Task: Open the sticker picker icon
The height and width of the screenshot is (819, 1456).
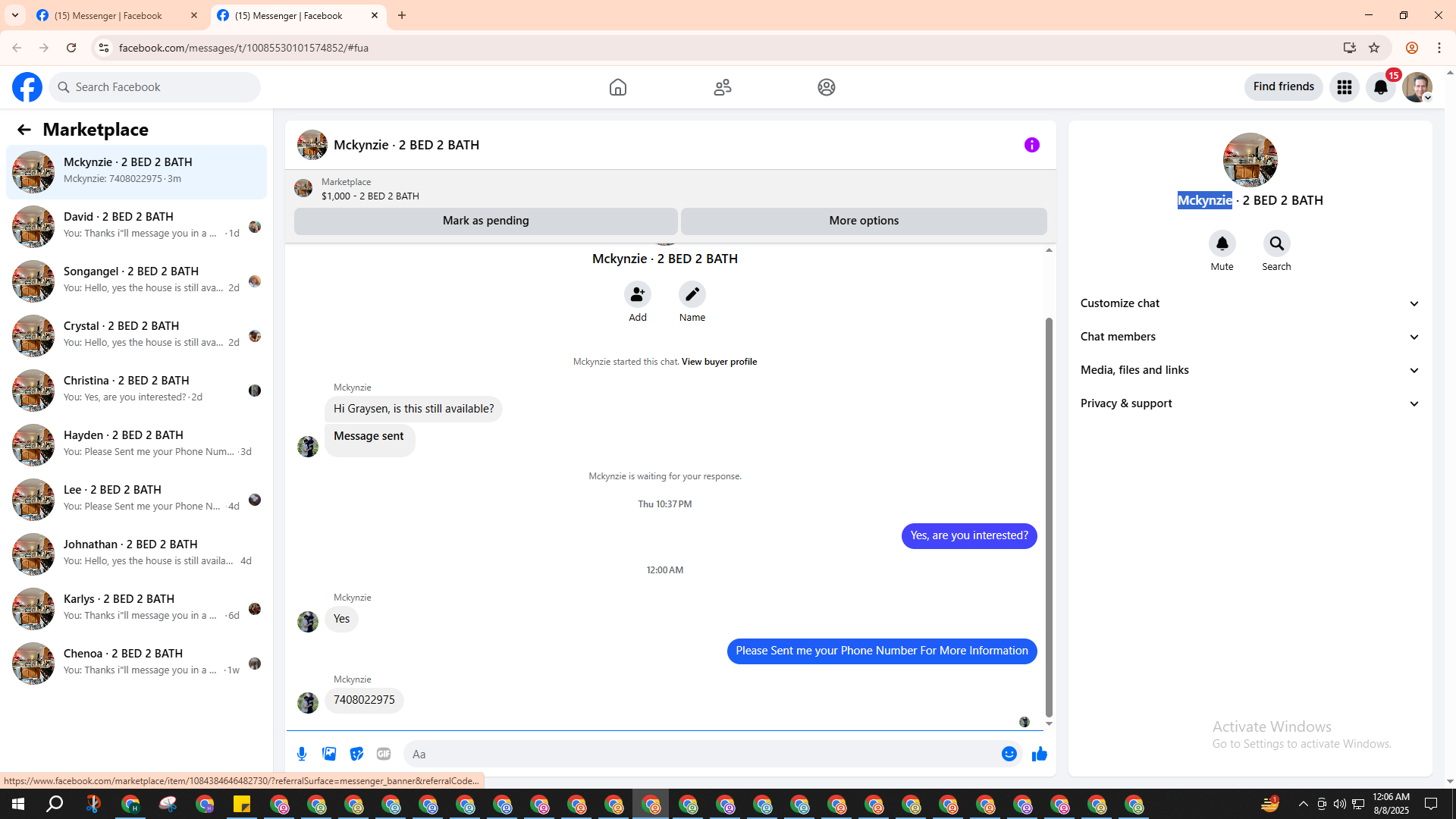Action: pyautogui.click(x=356, y=754)
